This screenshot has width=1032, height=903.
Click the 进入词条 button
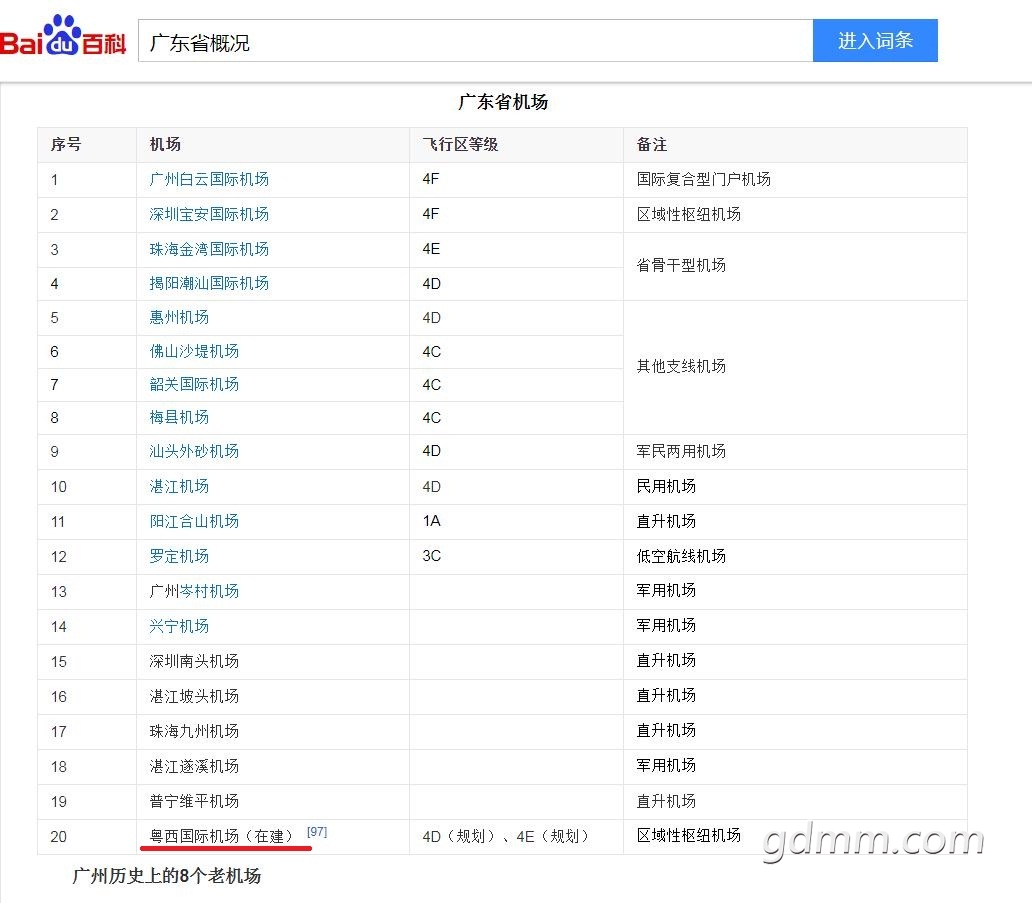pyautogui.click(x=875, y=41)
